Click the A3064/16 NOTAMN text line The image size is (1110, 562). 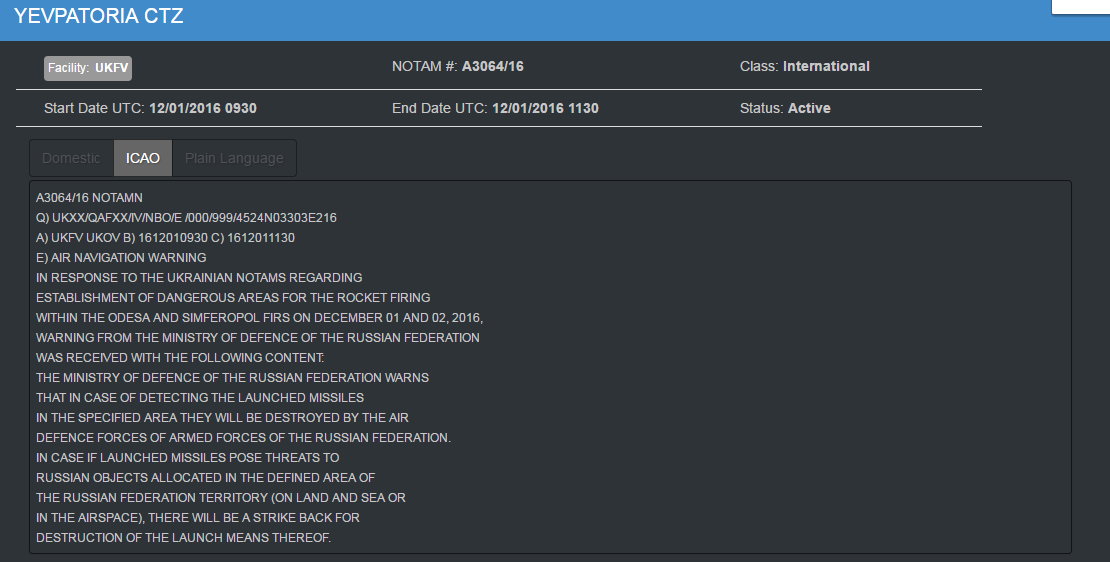[89, 198]
